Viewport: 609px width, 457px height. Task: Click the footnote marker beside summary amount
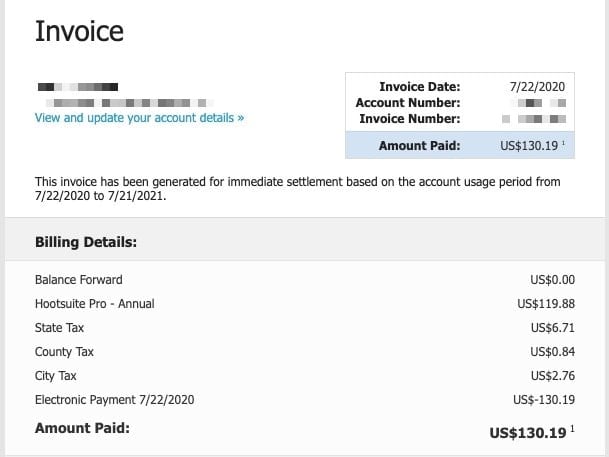564,143
